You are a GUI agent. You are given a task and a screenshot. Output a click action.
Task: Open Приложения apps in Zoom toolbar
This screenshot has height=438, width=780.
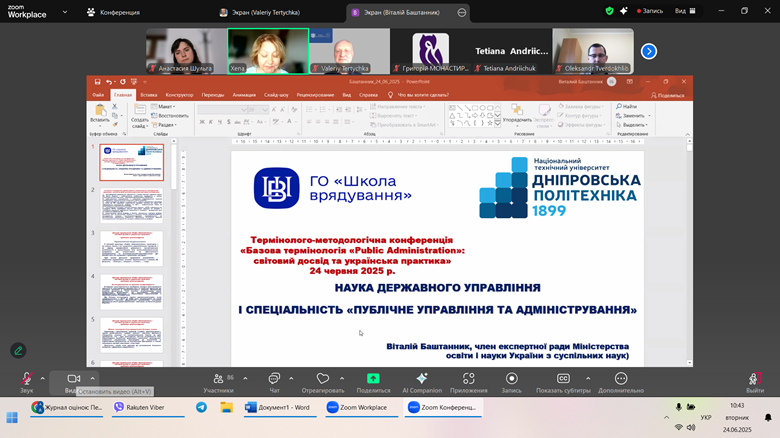tap(469, 382)
